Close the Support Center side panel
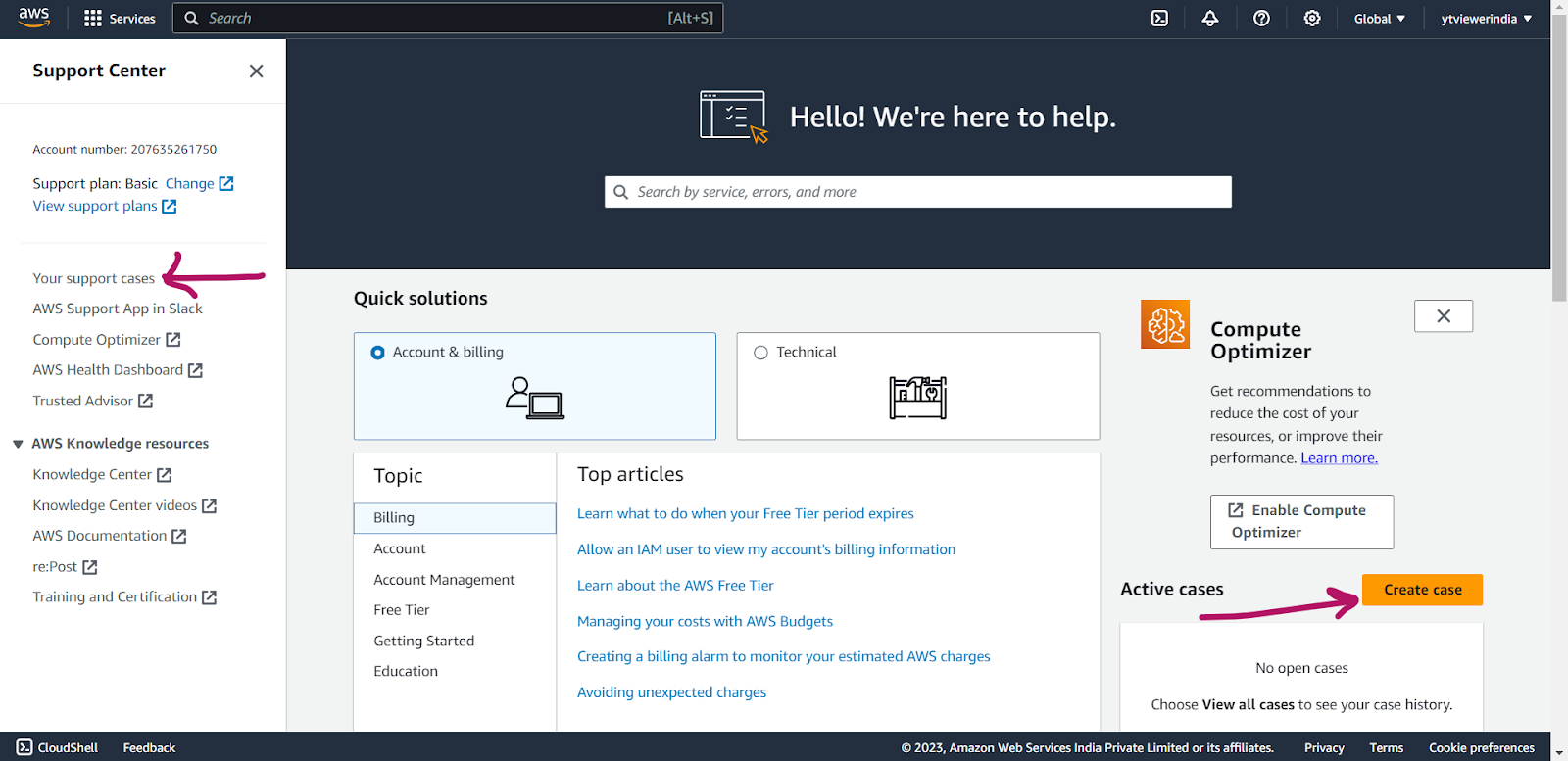Image resolution: width=1568 pixels, height=761 pixels. (257, 71)
